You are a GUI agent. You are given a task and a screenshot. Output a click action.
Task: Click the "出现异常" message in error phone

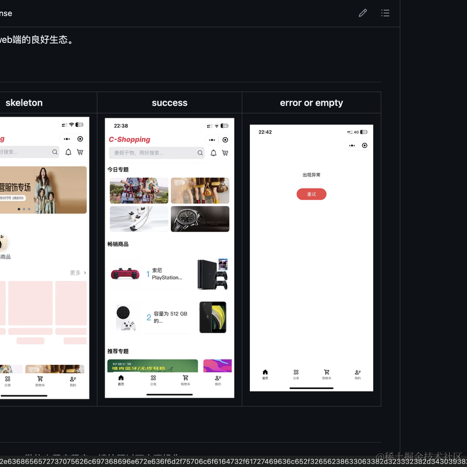311,175
